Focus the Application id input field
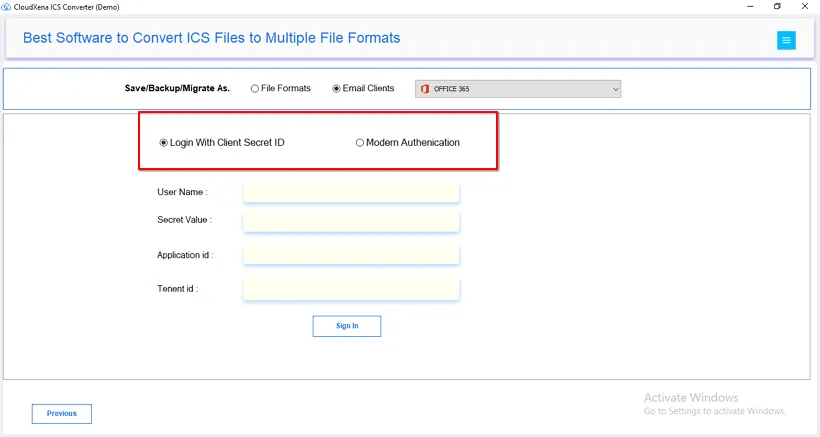The image size is (820, 437). [x=351, y=255]
